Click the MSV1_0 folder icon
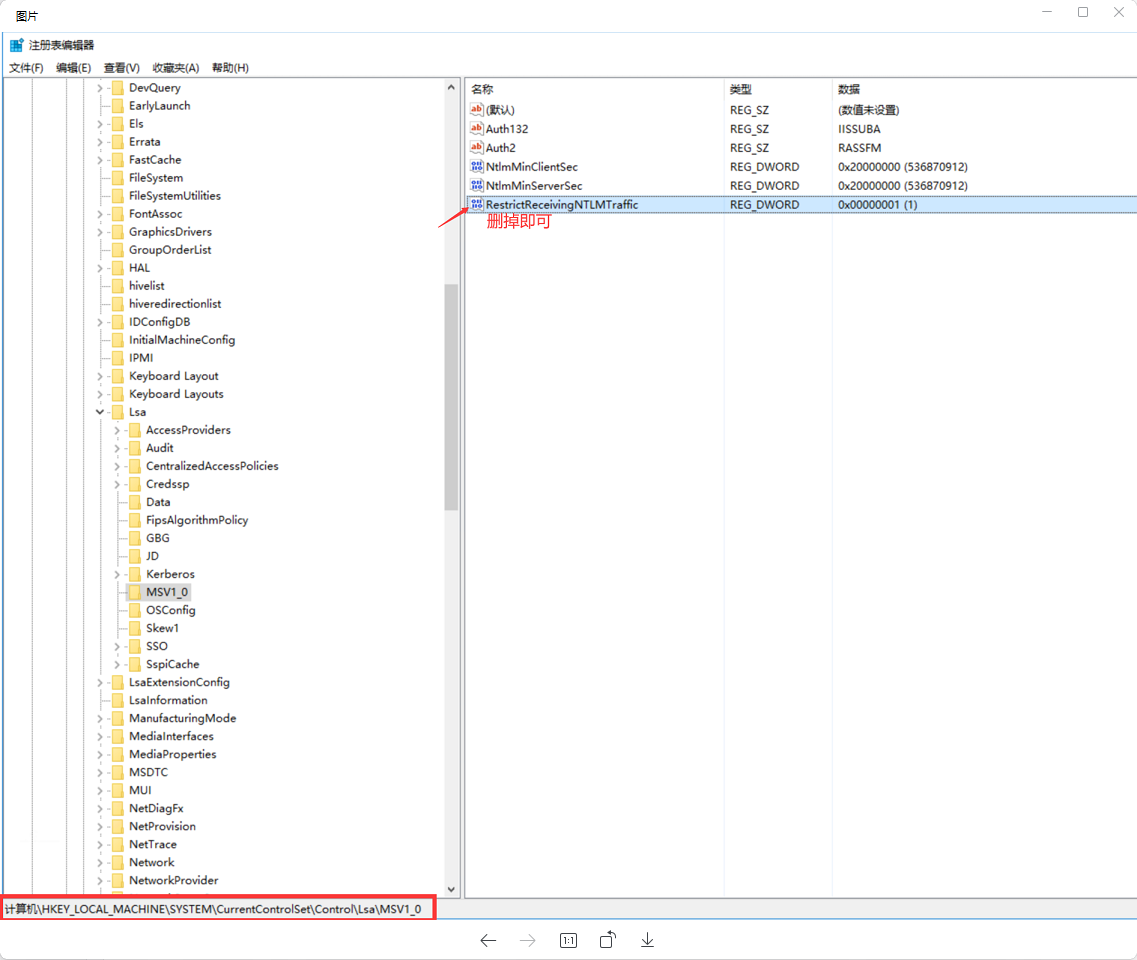 pos(135,592)
